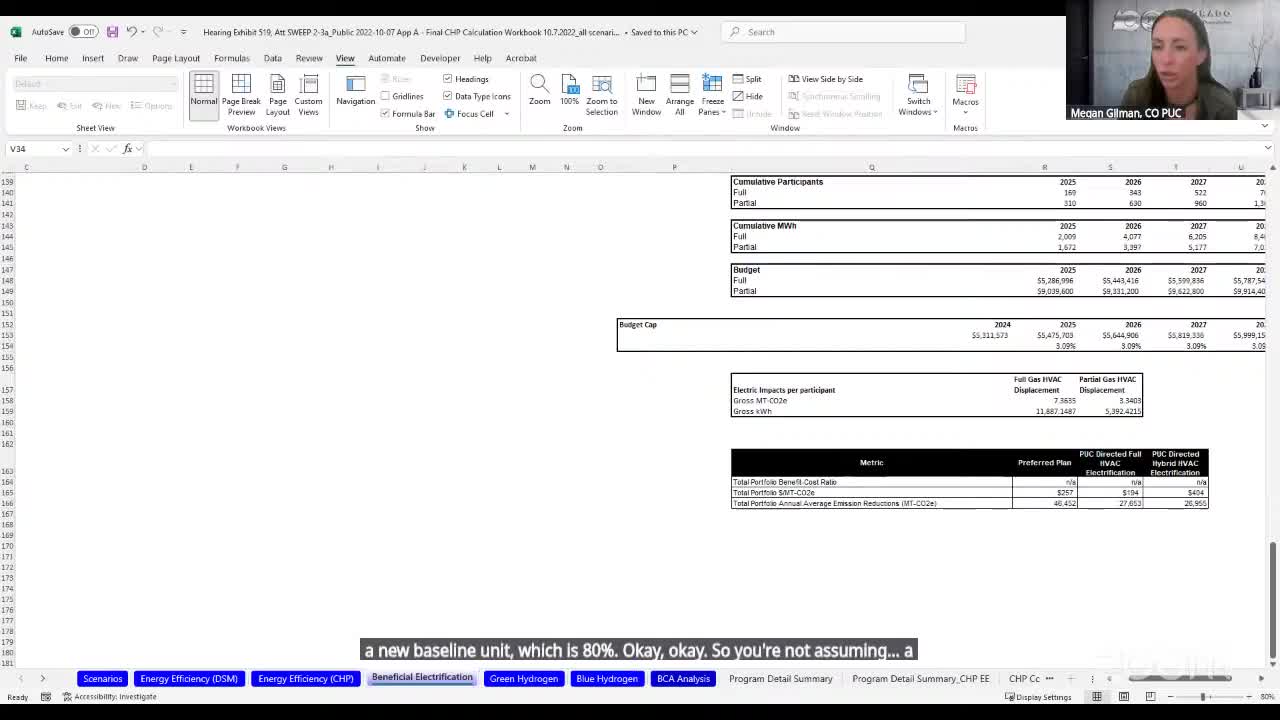Image resolution: width=1280 pixels, height=720 pixels.
Task: Arrange All windows
Action: point(680,95)
